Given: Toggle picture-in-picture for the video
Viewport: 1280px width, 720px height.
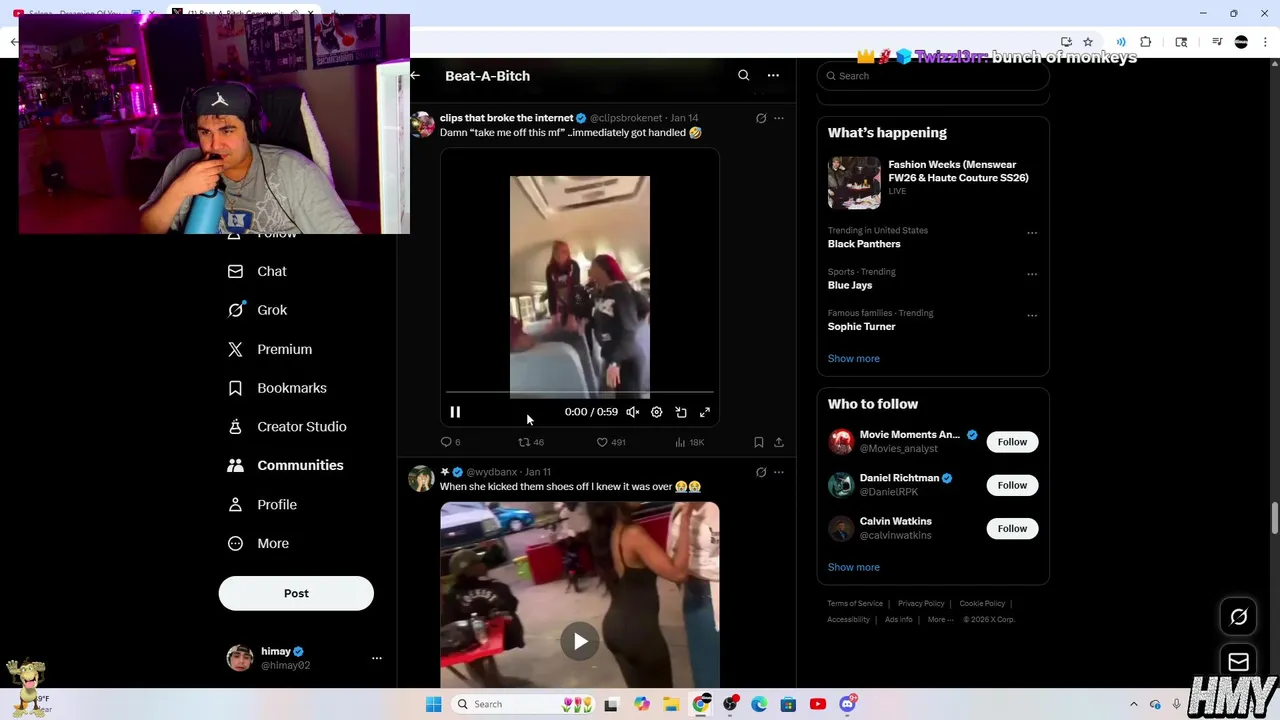Looking at the screenshot, I should click(681, 412).
